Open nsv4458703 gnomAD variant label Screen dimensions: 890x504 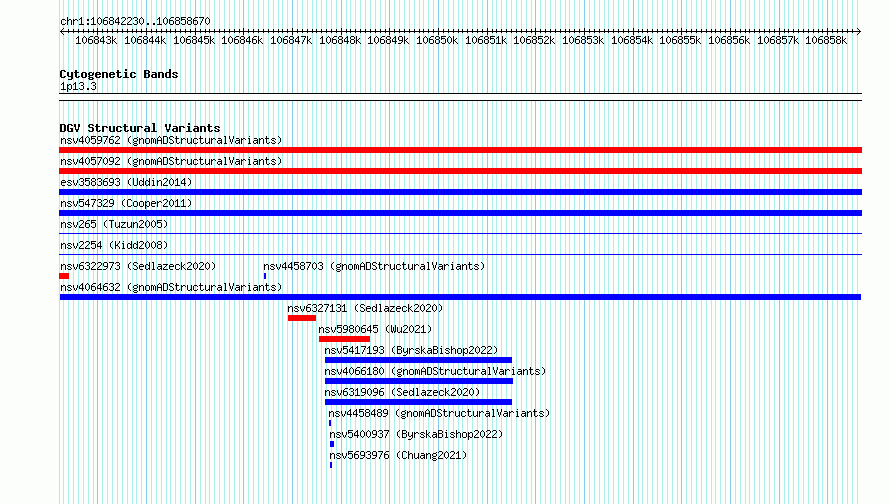(x=374, y=266)
